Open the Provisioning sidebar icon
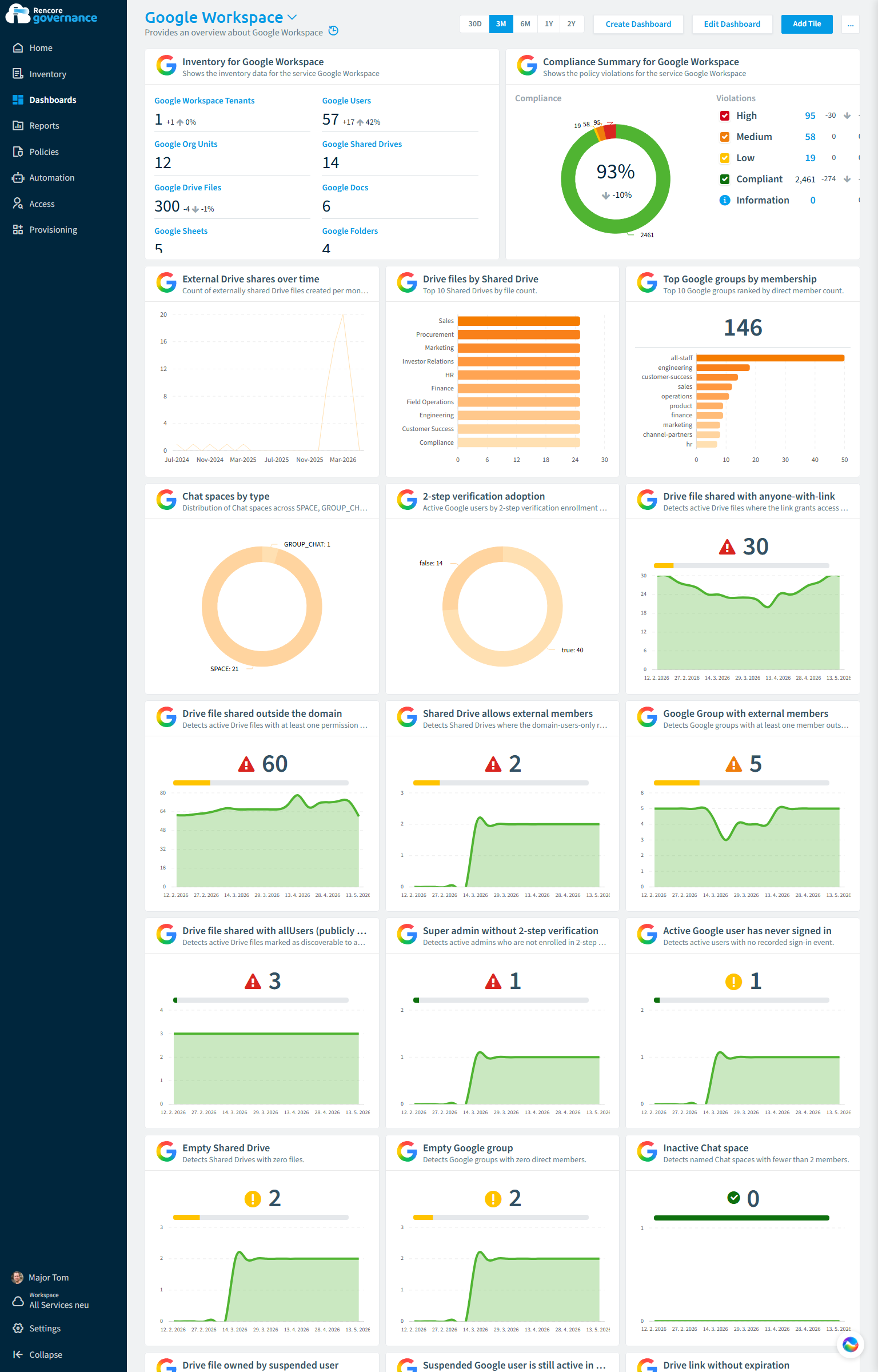The height and width of the screenshot is (1372, 878). (18, 229)
